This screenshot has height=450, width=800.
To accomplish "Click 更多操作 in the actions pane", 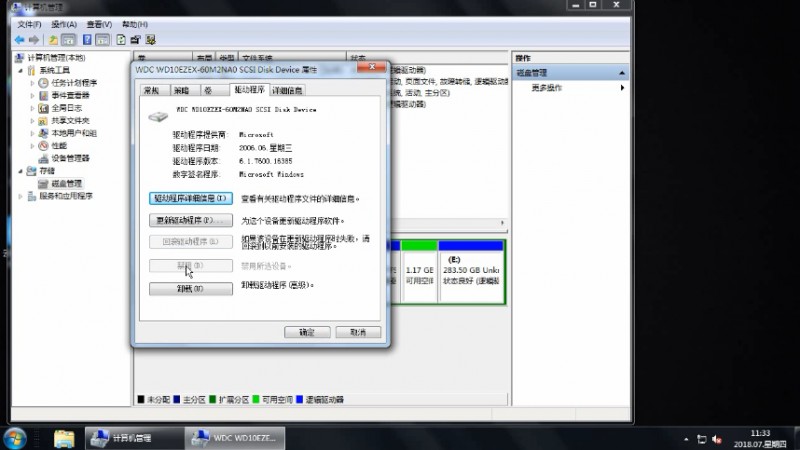I will [x=546, y=88].
